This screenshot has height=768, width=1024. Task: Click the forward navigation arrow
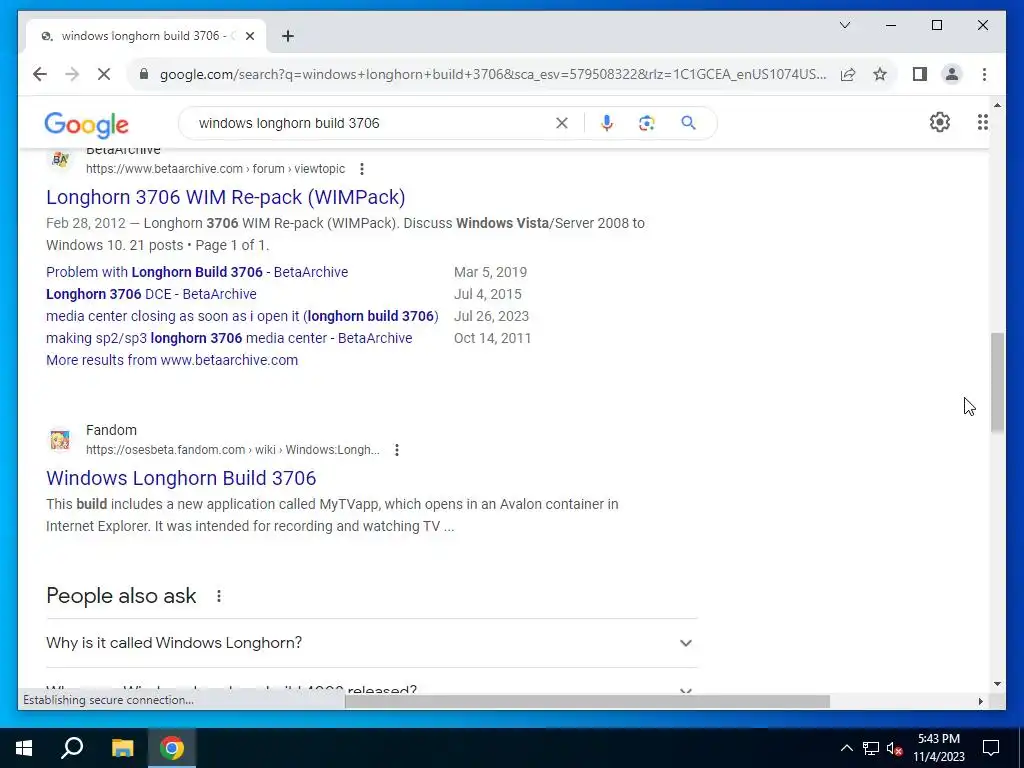click(72, 74)
